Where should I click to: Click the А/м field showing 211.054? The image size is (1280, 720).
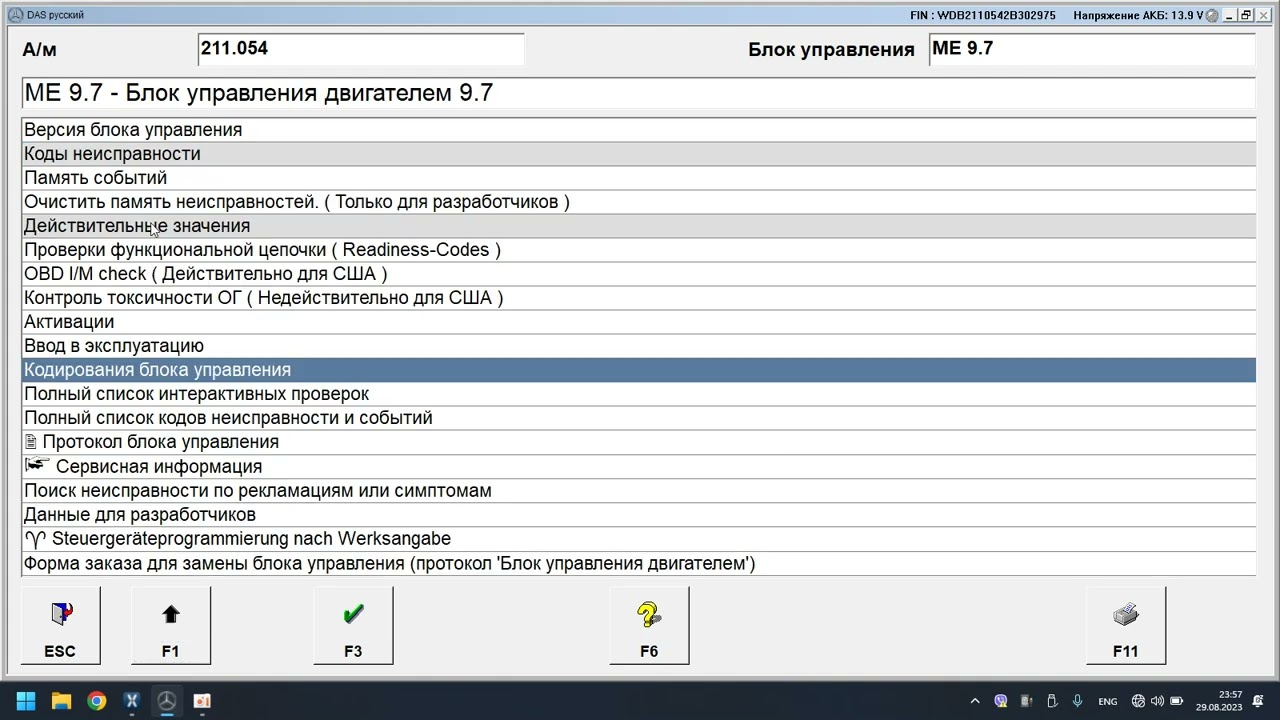361,49
